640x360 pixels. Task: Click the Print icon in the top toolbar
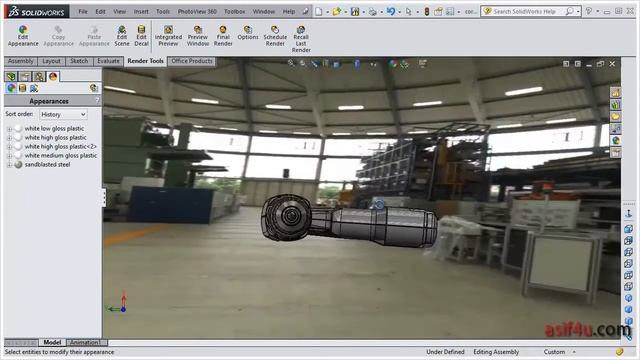(373, 11)
